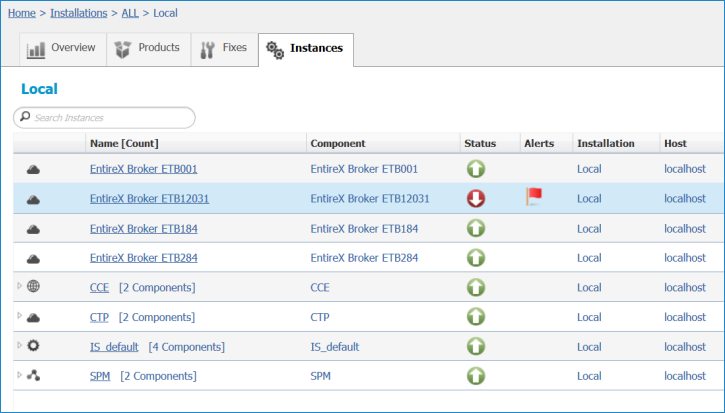Expand the SPM instance row
This screenshot has height=413, width=725.
pyautogui.click(x=19, y=375)
